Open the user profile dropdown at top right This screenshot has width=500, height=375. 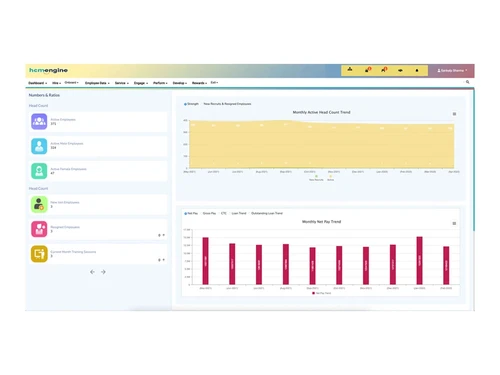click(x=452, y=71)
